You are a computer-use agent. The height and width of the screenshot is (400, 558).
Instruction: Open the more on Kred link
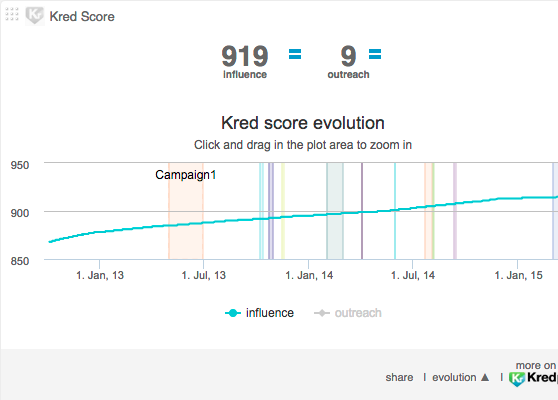[x=534, y=374]
